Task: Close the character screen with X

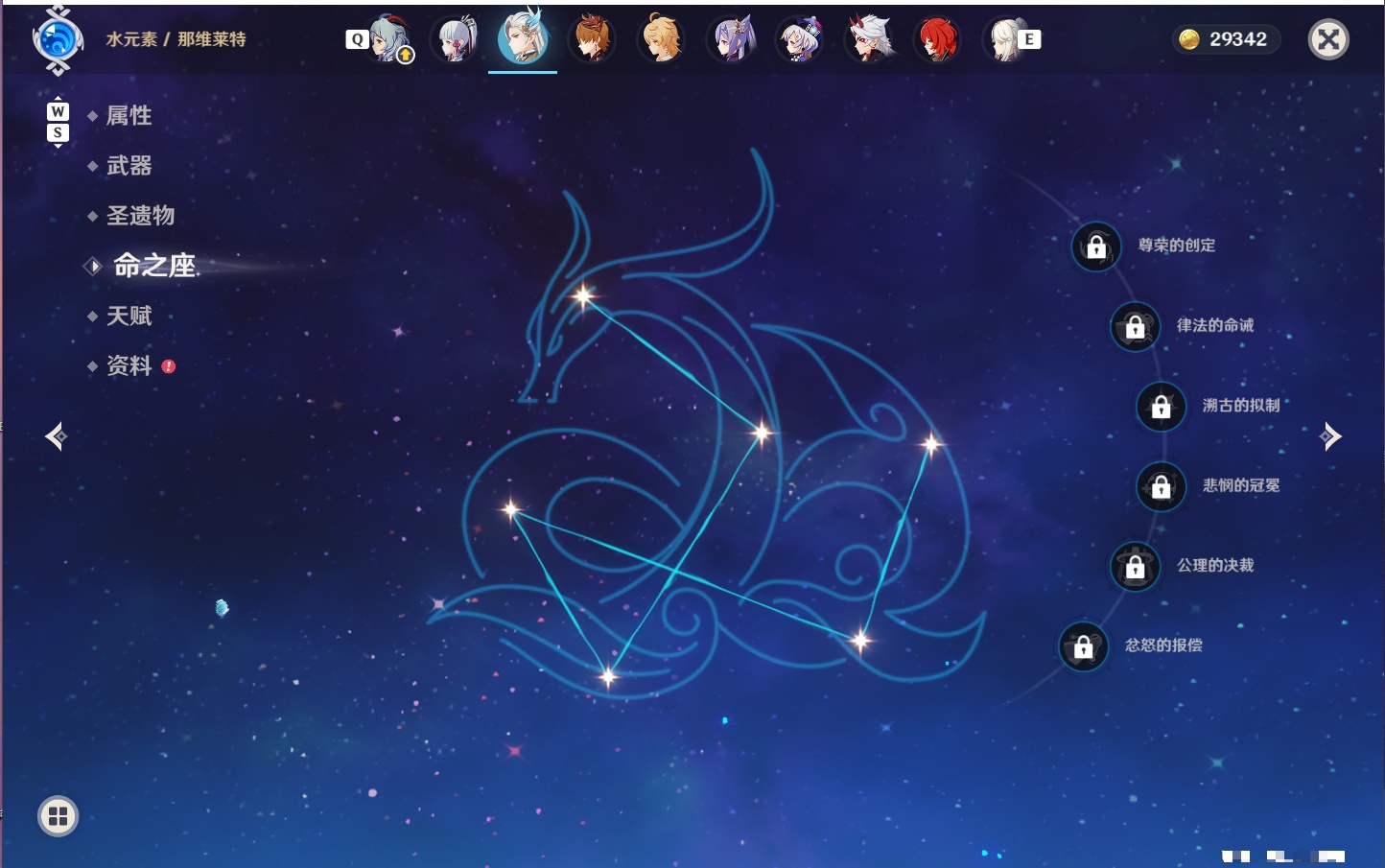Action: point(1328,39)
